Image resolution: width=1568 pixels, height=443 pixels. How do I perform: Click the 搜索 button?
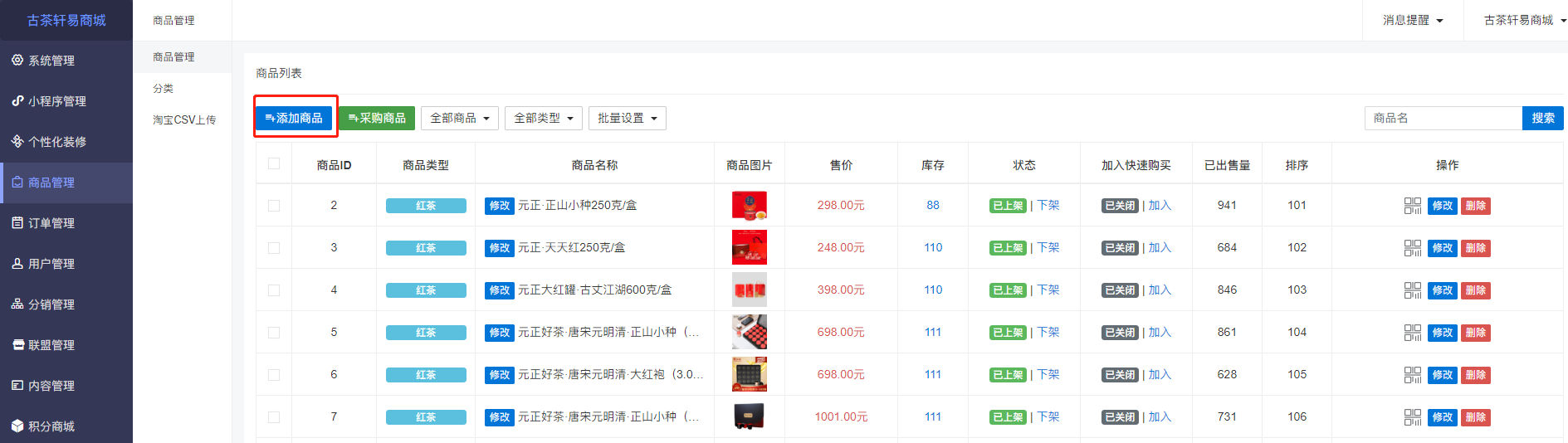tap(1543, 118)
